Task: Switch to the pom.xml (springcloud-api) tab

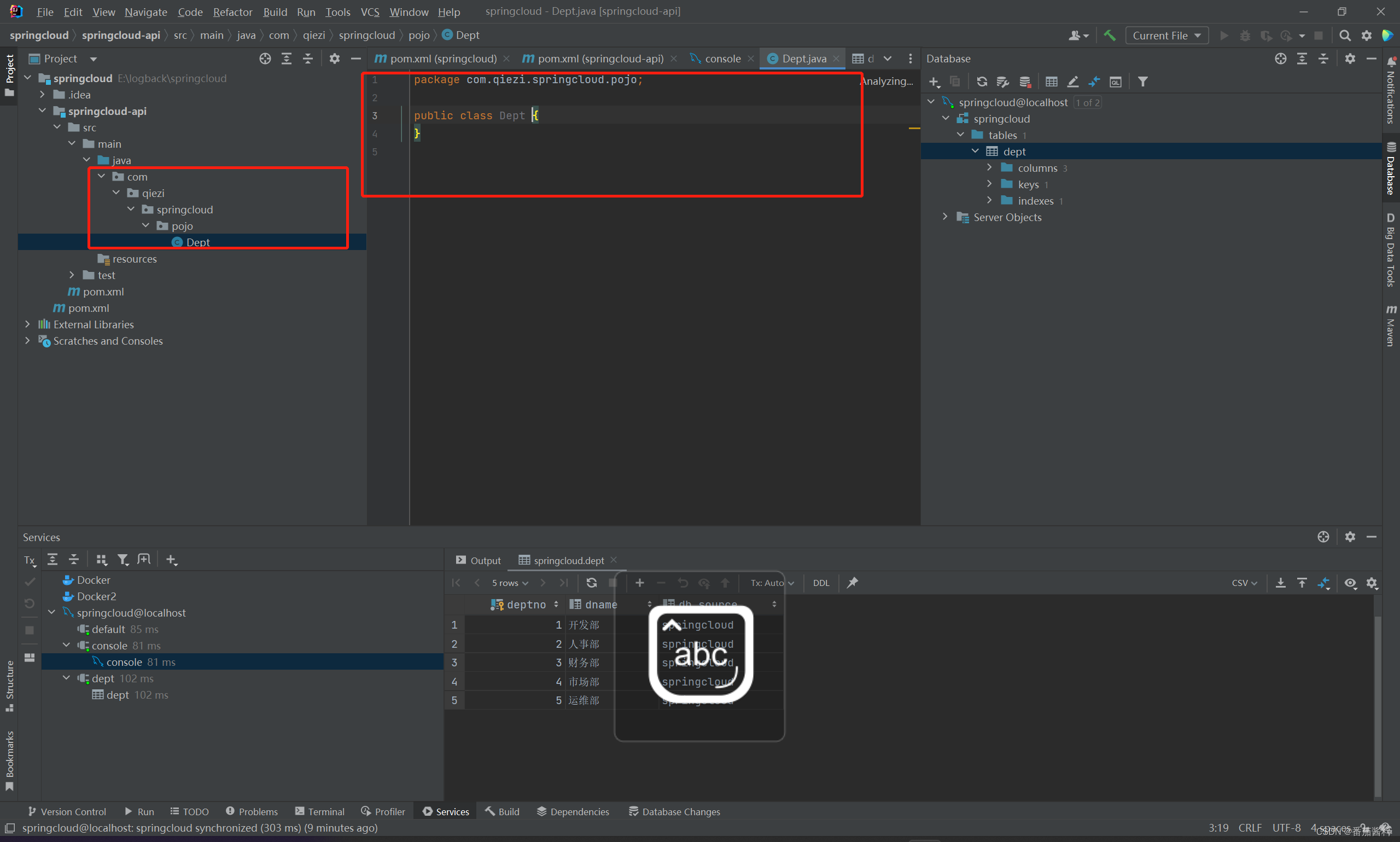Action: (600, 59)
